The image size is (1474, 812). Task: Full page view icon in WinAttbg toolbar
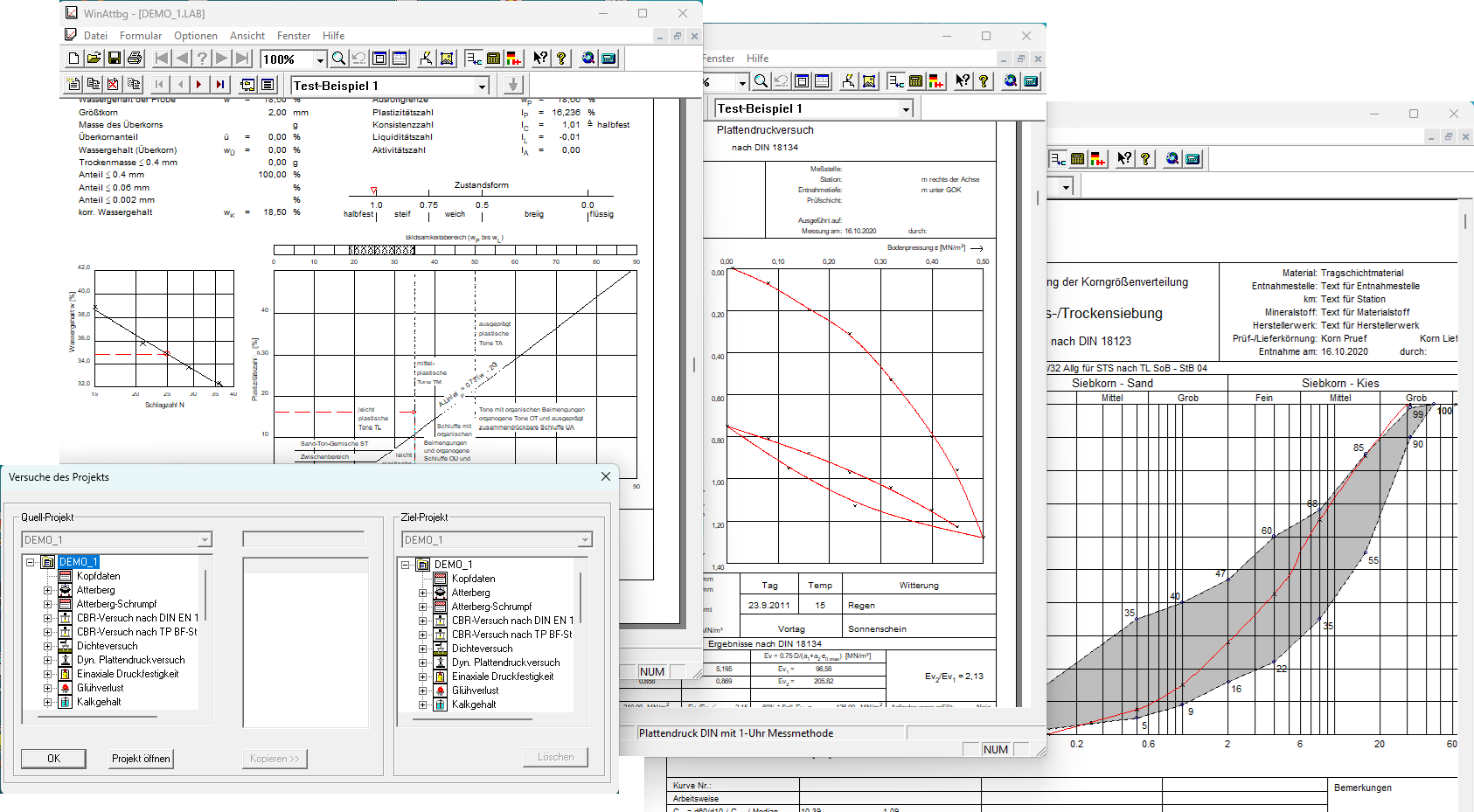pyautogui.click(x=379, y=59)
